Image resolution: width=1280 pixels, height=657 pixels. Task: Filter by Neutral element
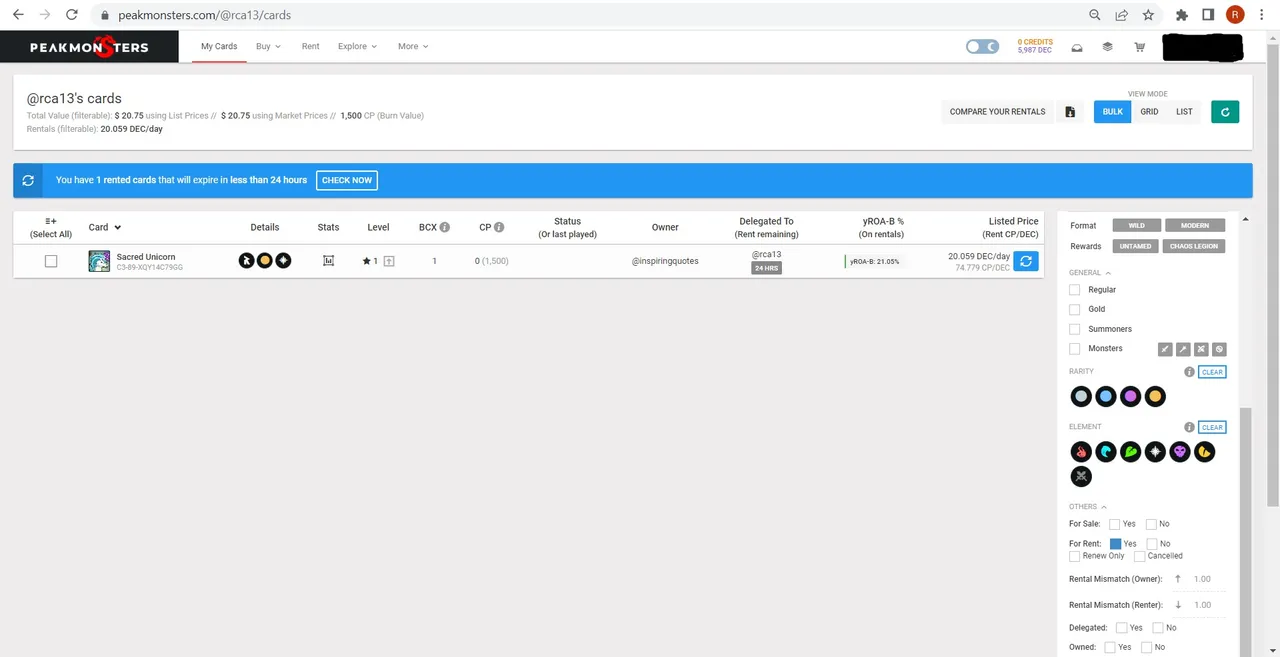click(1081, 477)
